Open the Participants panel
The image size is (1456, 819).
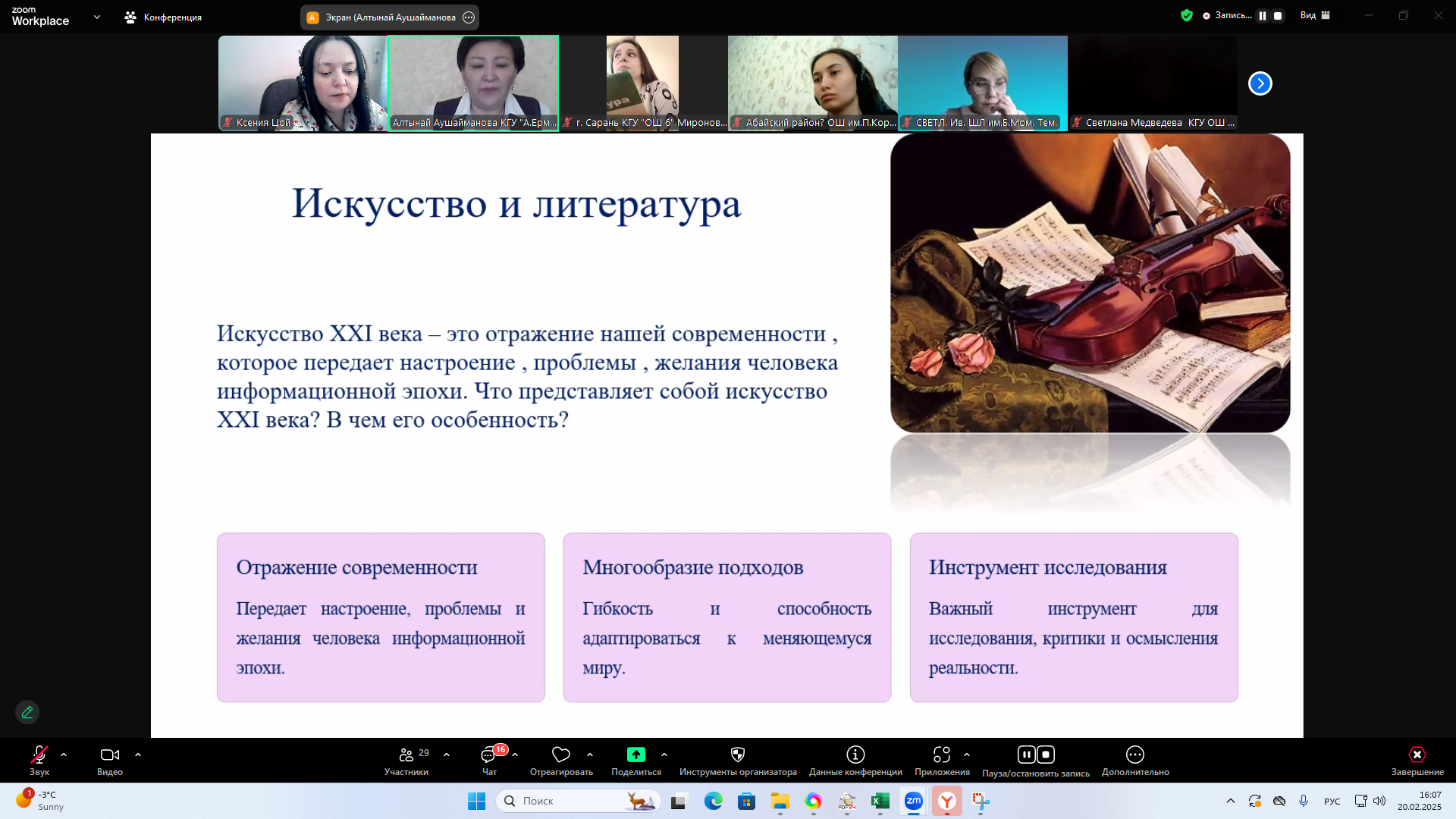(406, 755)
